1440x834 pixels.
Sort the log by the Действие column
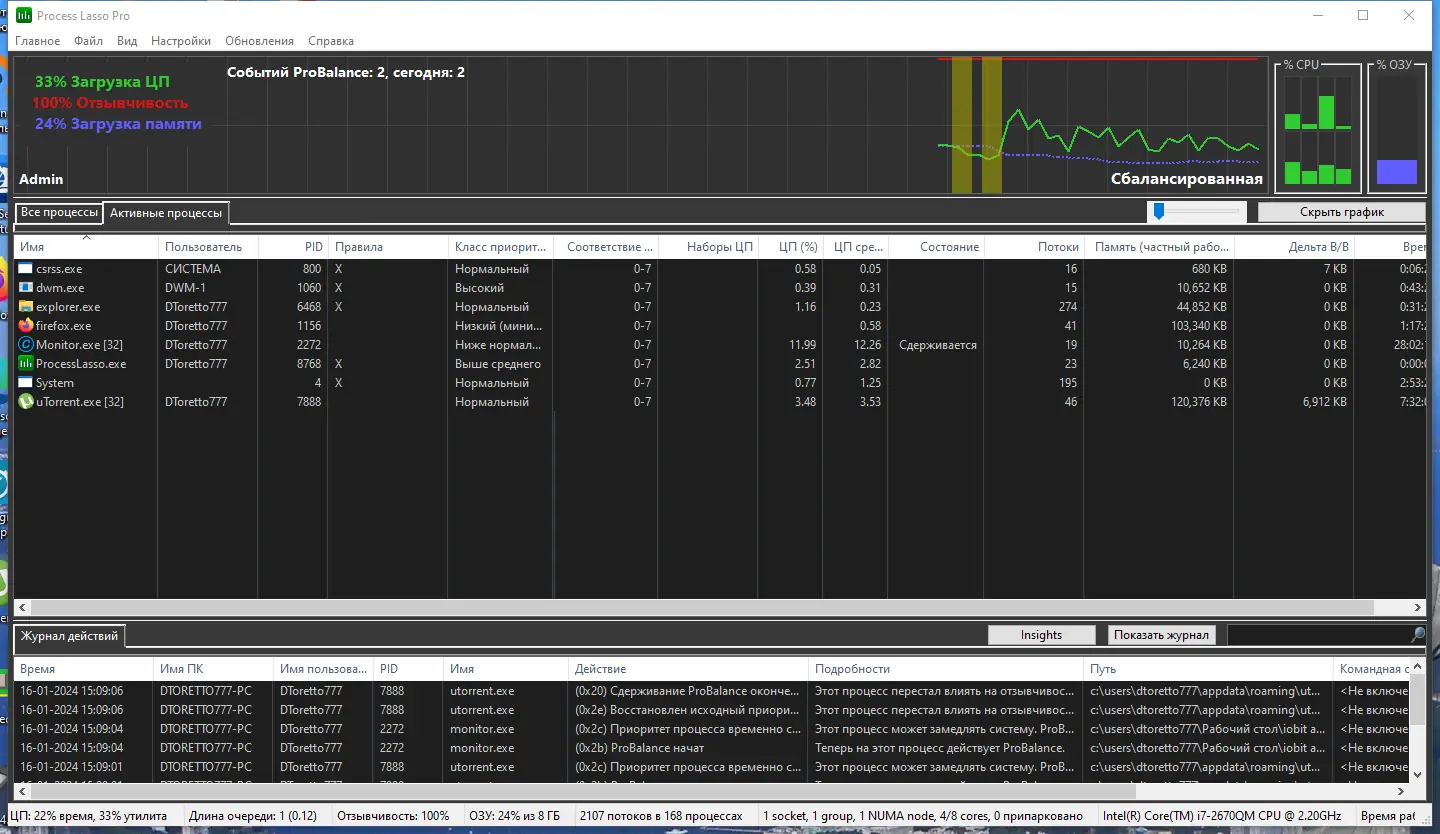[x=688, y=669]
